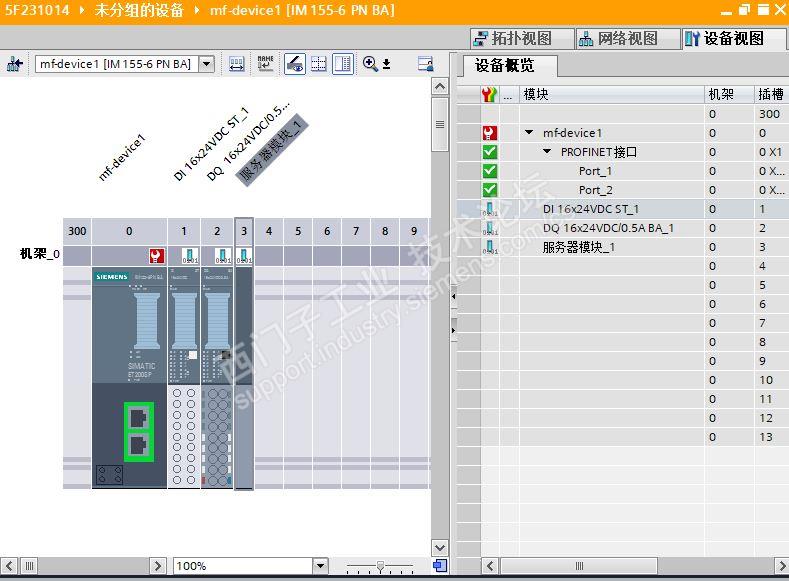The width and height of the screenshot is (789, 581).
Task: Click the green check icon for Port_1
Action: tap(490, 171)
